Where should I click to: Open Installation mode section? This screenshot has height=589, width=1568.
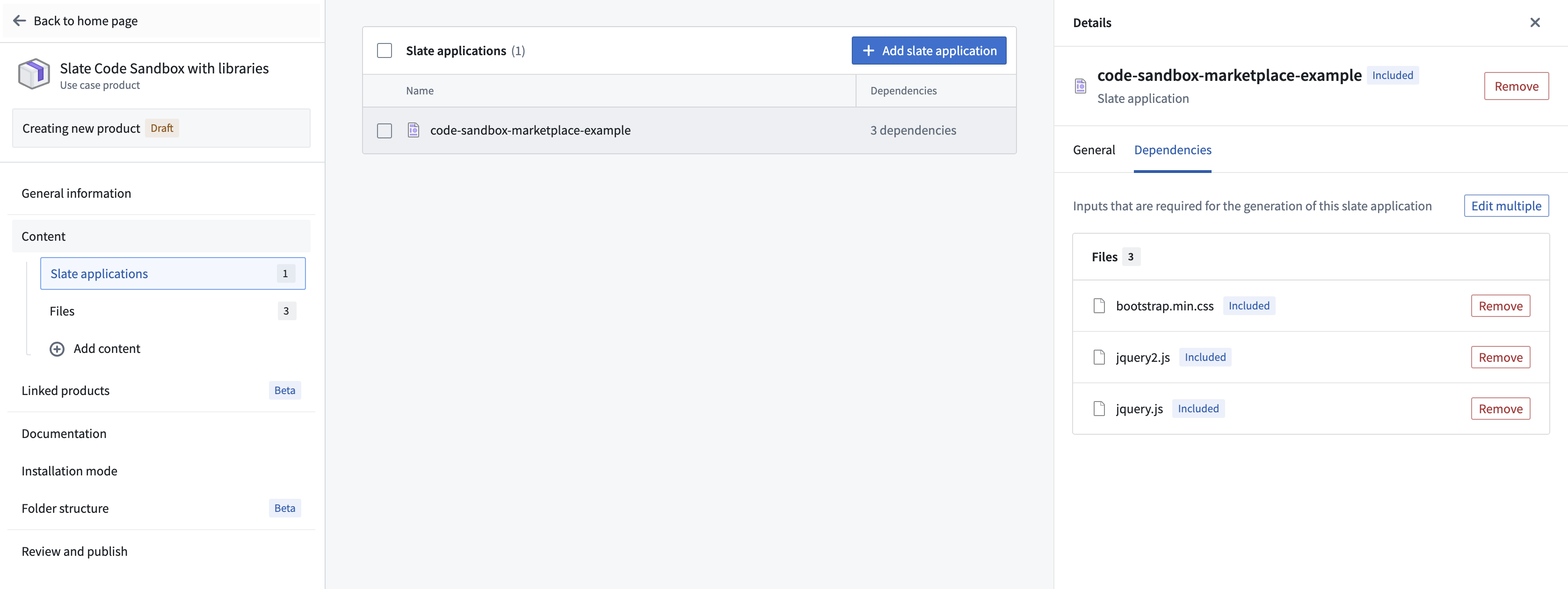(x=161, y=471)
